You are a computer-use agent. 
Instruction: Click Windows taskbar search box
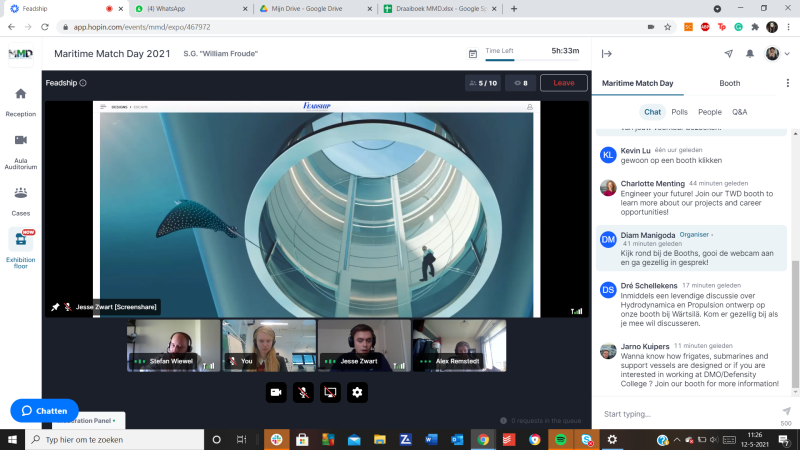[x=115, y=439]
